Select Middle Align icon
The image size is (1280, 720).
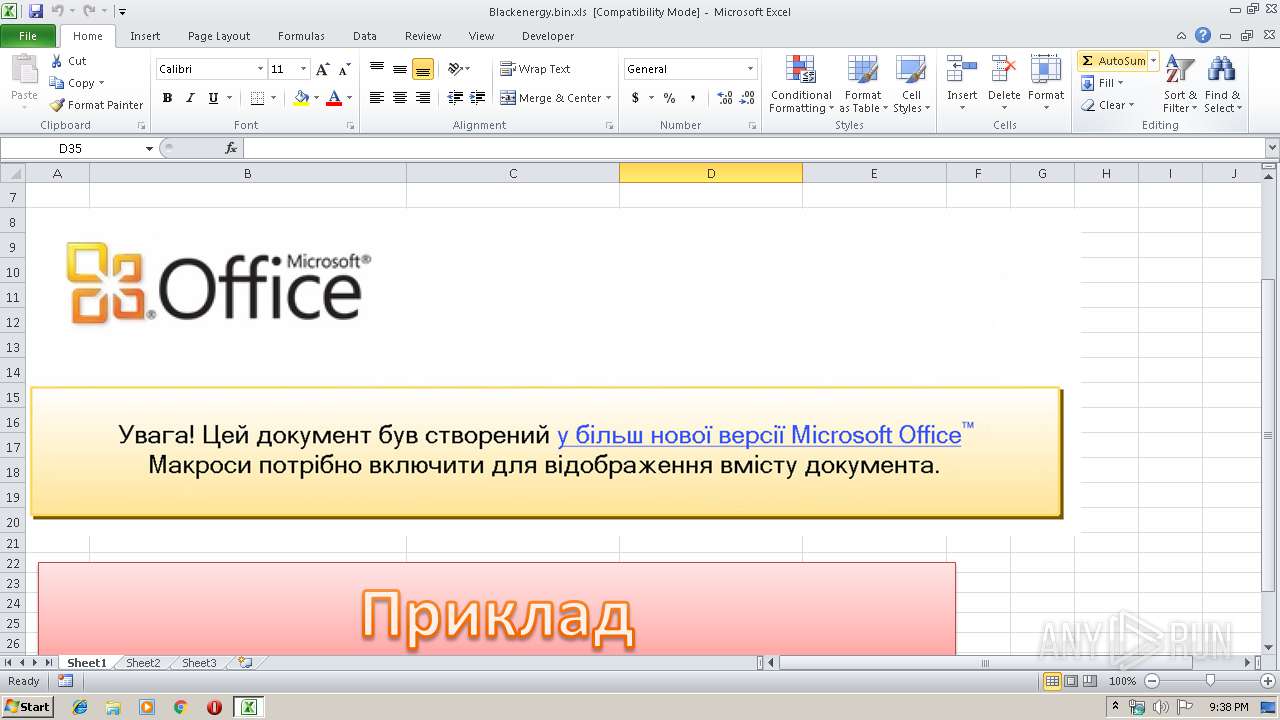(400, 69)
